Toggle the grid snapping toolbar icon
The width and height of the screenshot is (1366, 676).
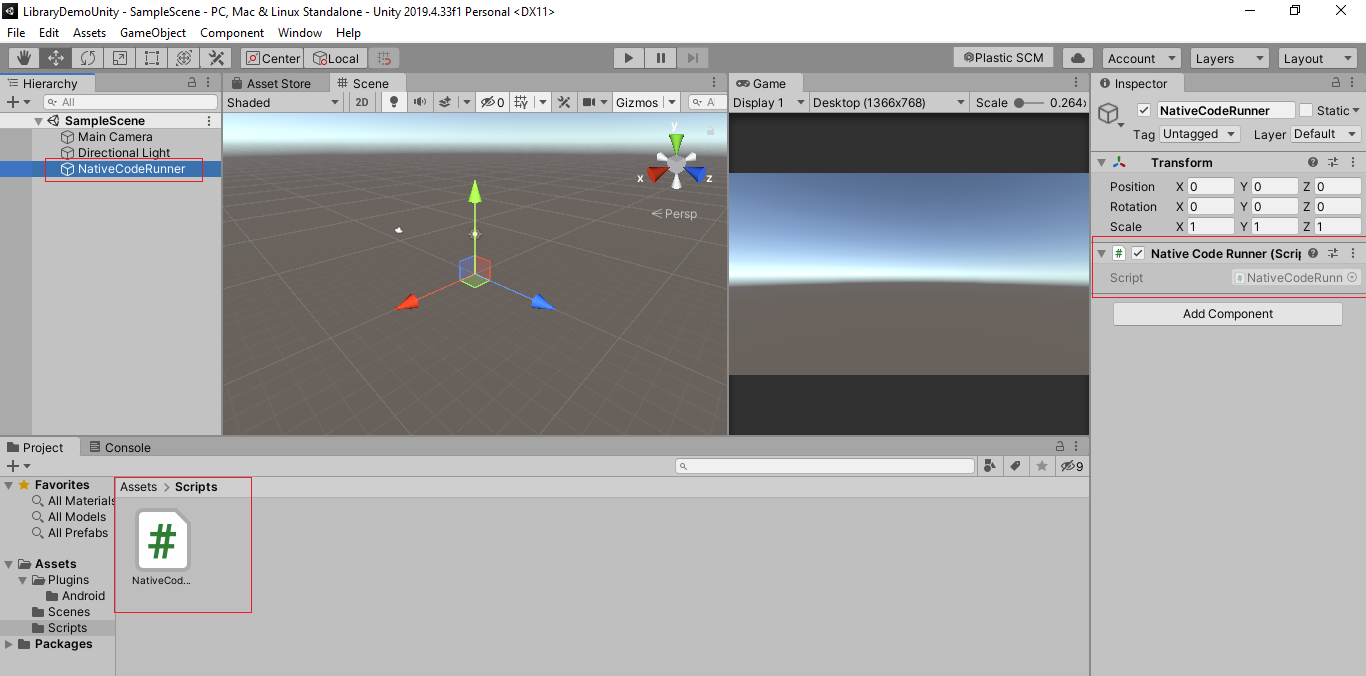tap(385, 58)
